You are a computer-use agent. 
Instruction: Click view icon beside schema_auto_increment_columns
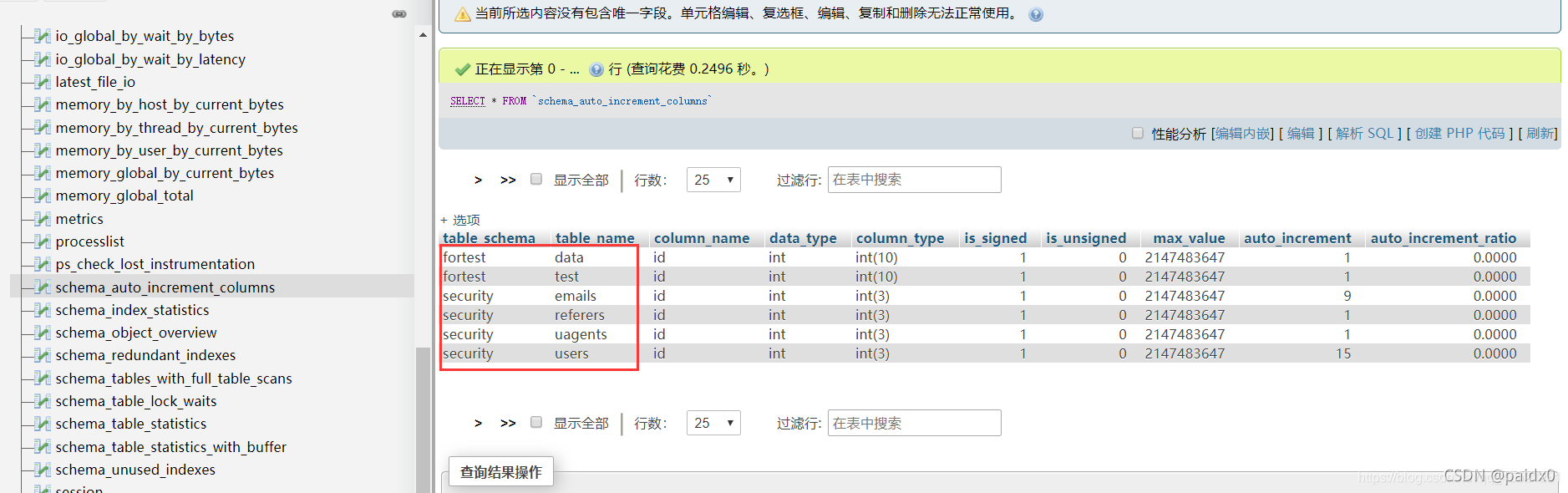pyautogui.click(x=43, y=287)
